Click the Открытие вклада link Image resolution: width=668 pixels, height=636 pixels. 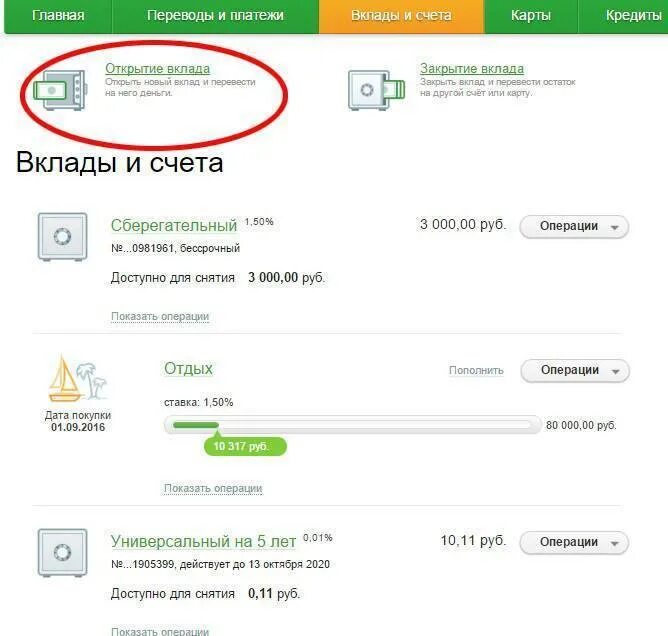(x=158, y=69)
